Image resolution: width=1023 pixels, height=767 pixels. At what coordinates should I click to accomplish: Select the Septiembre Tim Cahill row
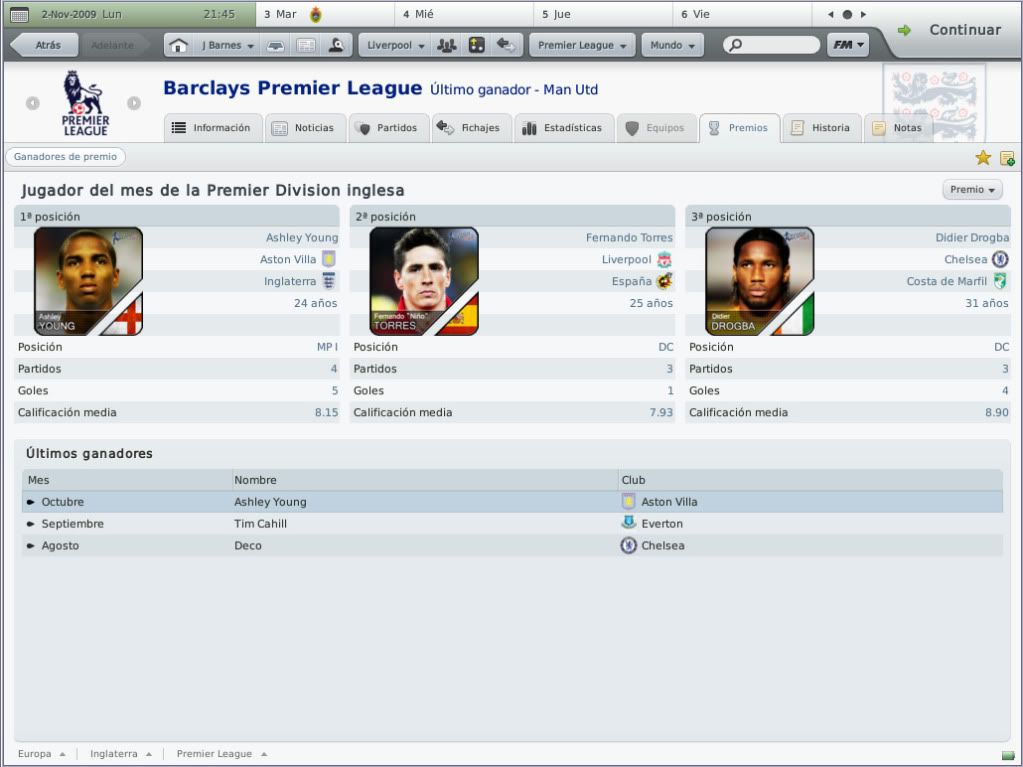[x=512, y=524]
